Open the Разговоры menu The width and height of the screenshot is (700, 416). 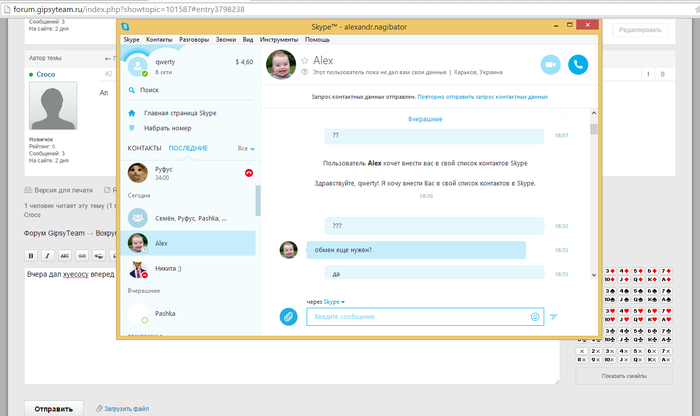[194, 40]
